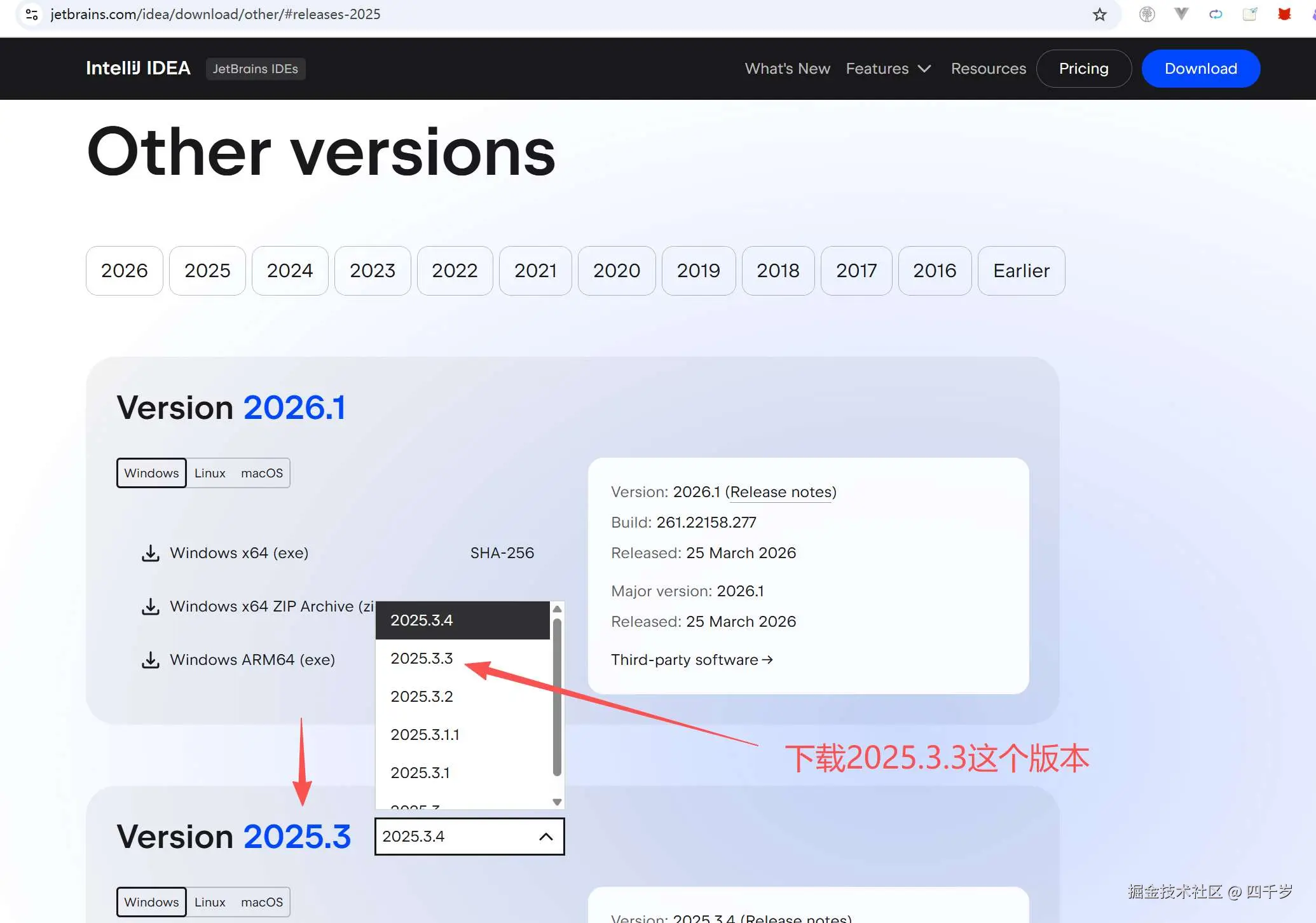Click the IntelliJ IDEA logo

(137, 68)
